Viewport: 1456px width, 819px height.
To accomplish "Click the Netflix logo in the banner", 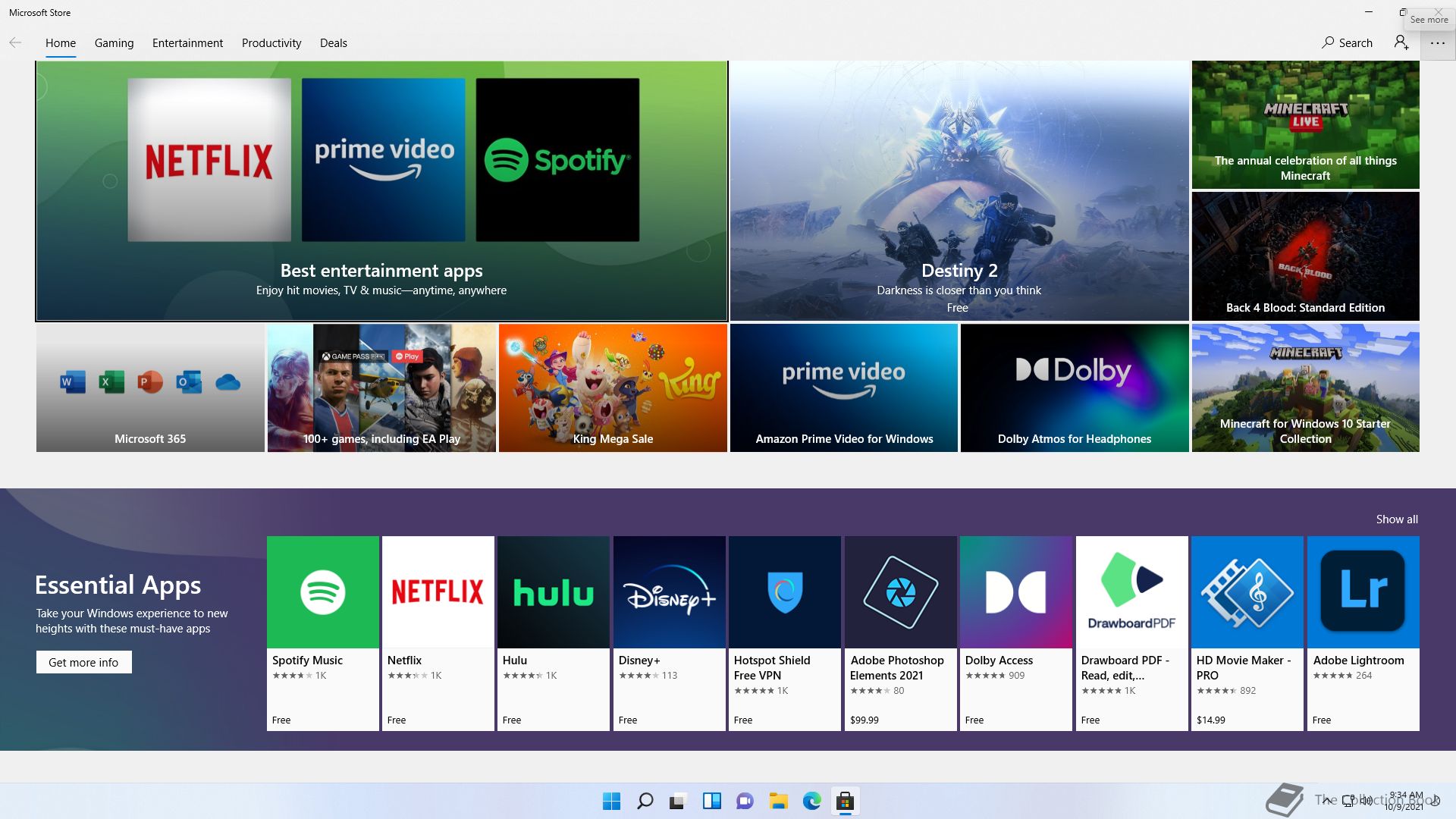I will (209, 160).
